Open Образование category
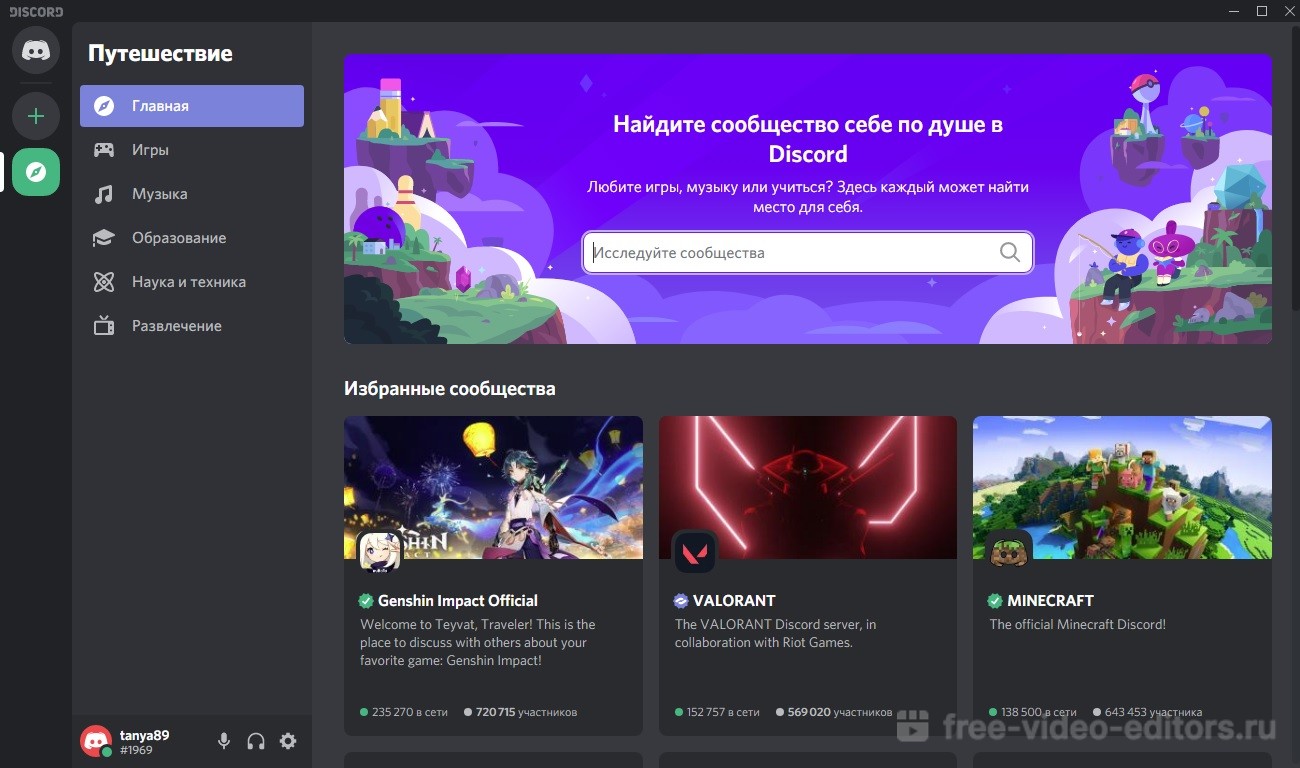This screenshot has height=768, width=1300. (x=192, y=238)
